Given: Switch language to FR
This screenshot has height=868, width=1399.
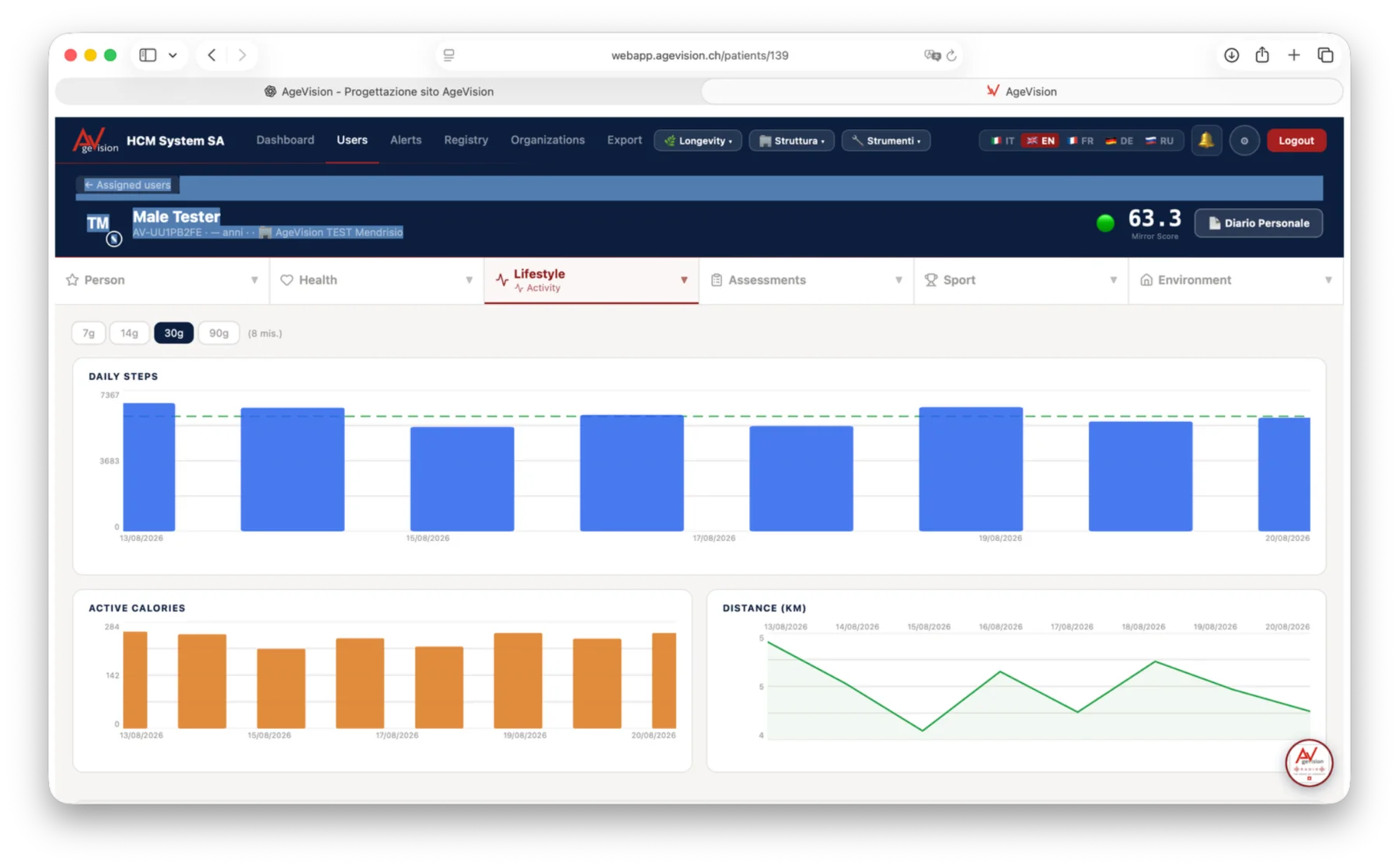Looking at the screenshot, I should click(1080, 141).
